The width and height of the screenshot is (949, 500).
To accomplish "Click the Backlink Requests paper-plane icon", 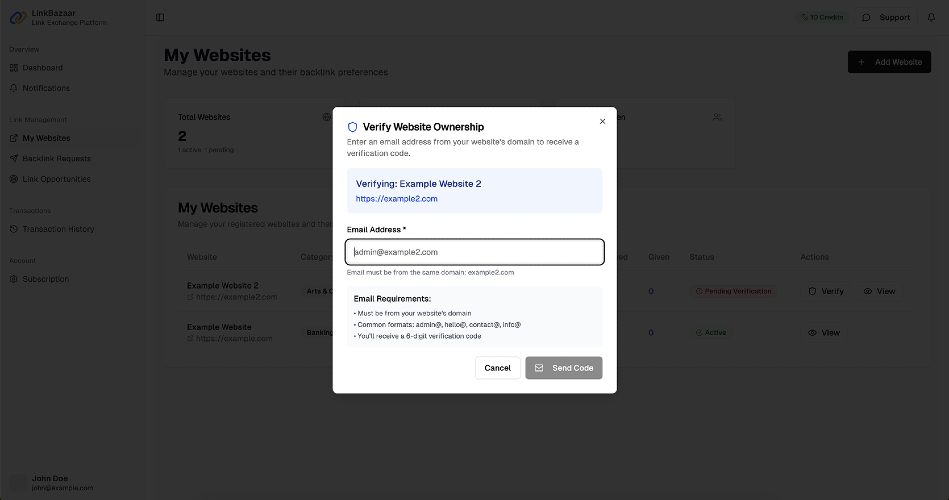I will coord(14,159).
